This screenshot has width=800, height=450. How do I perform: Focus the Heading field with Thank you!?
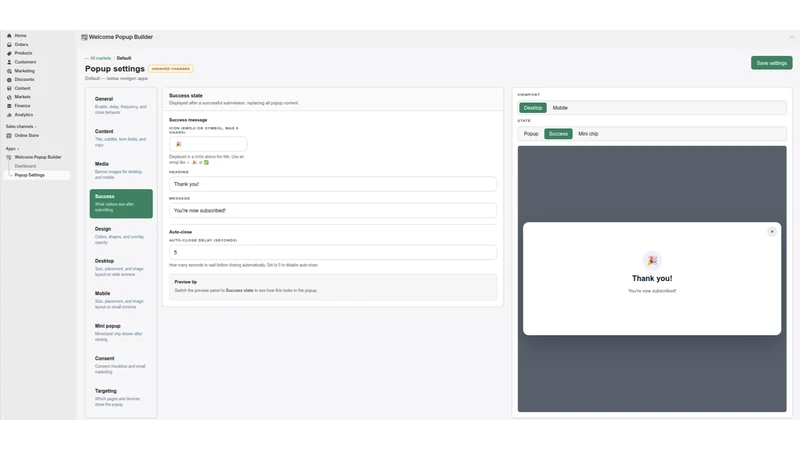(x=333, y=184)
